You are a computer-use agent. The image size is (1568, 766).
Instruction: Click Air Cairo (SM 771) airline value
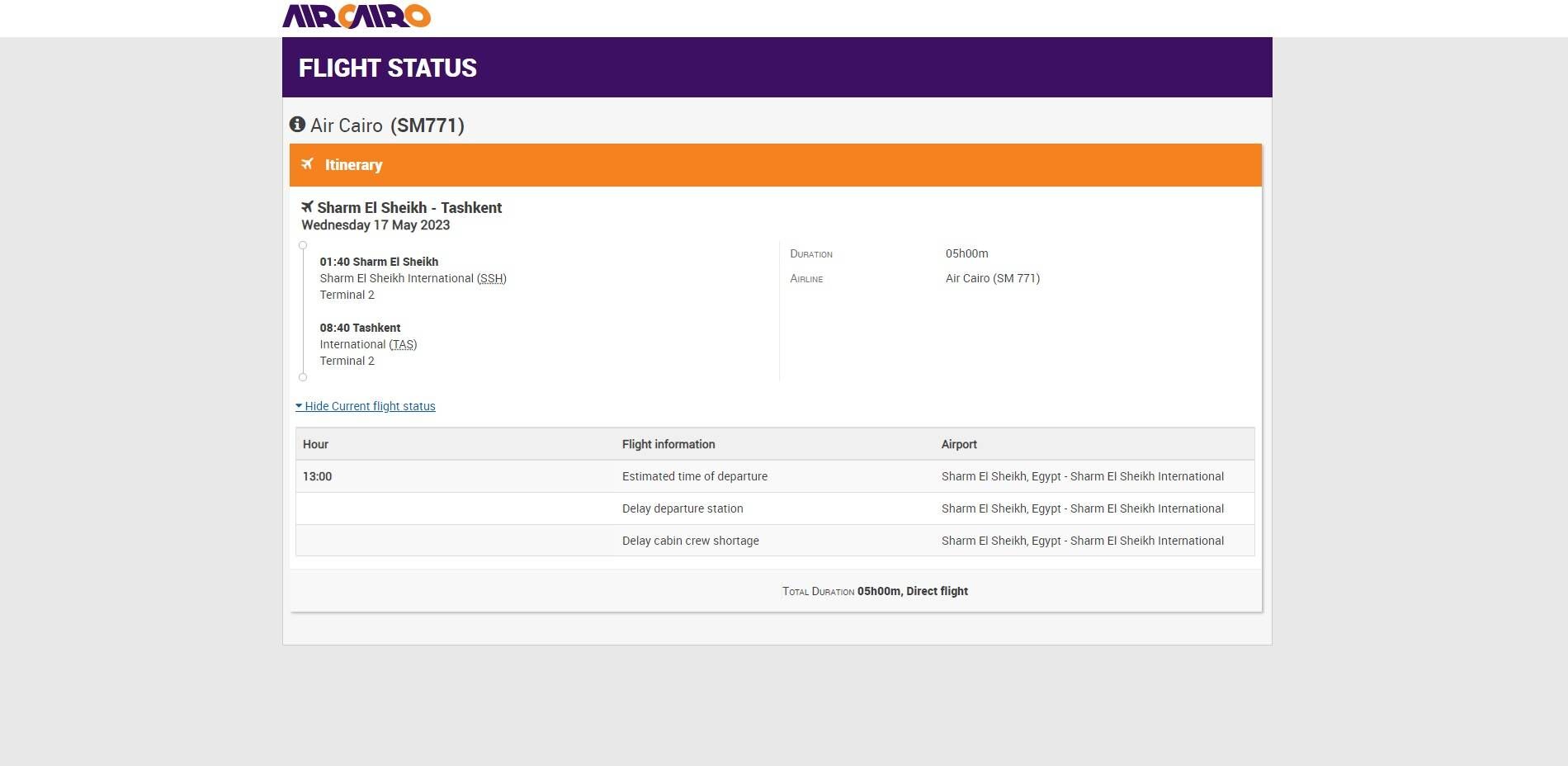[x=993, y=278]
